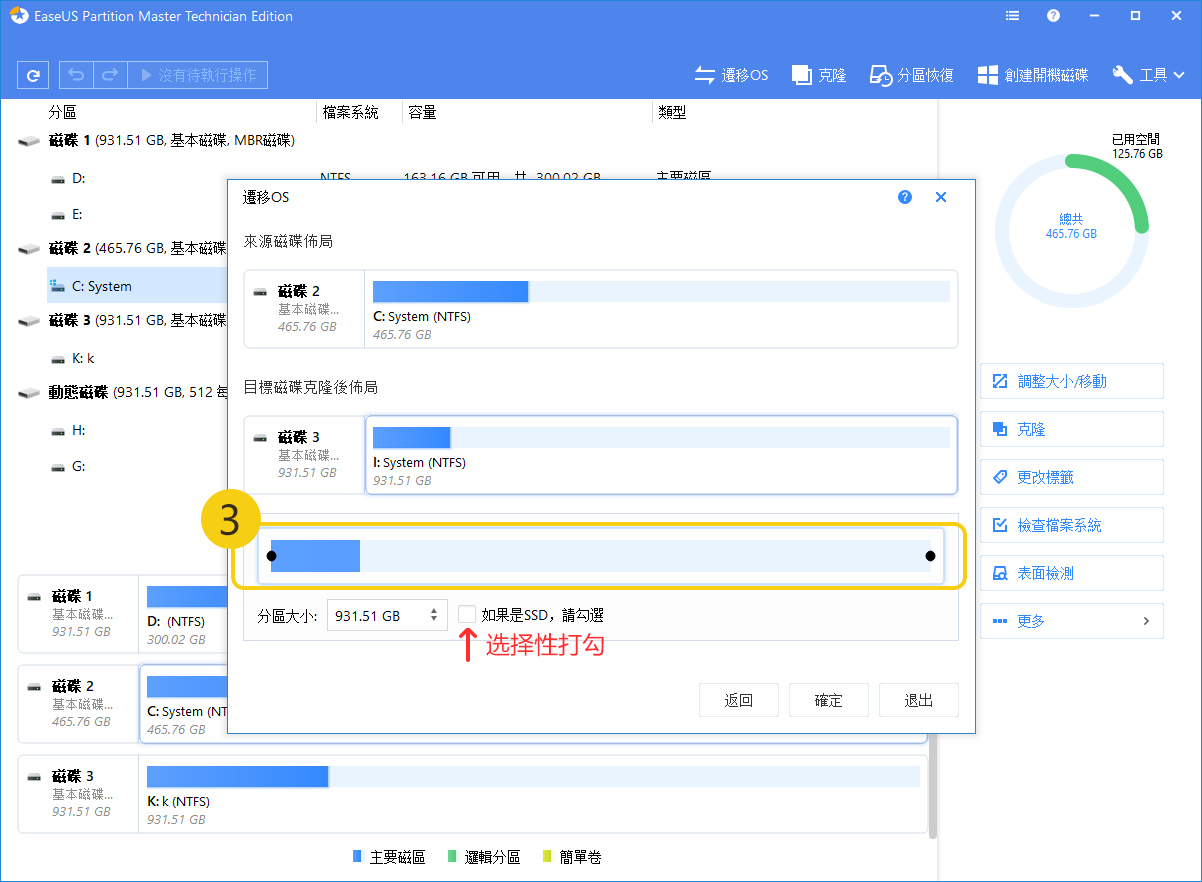
Task: Open 分區恢復 in the toolbar
Action: point(911,75)
